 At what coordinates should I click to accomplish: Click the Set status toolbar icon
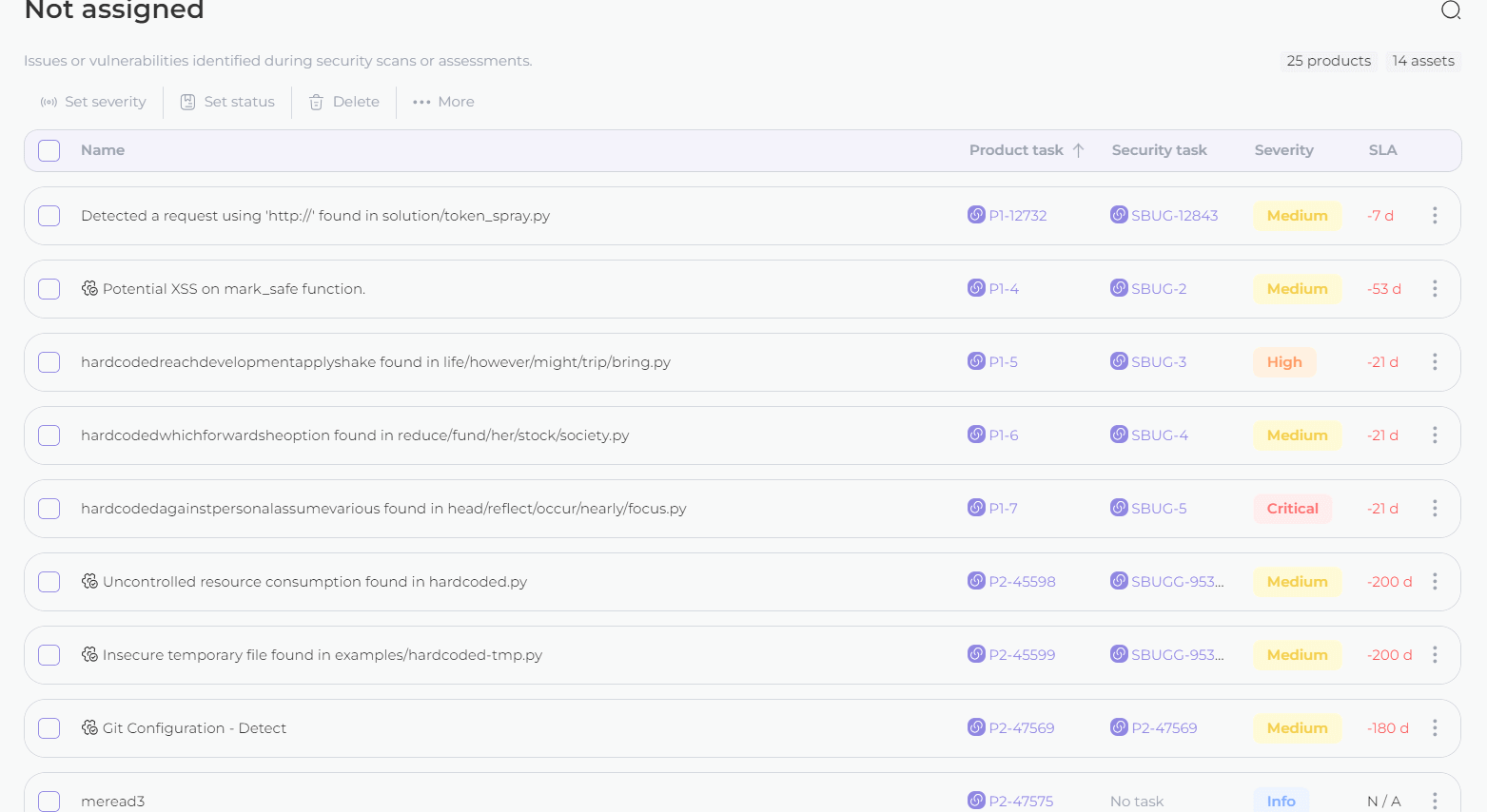(188, 102)
